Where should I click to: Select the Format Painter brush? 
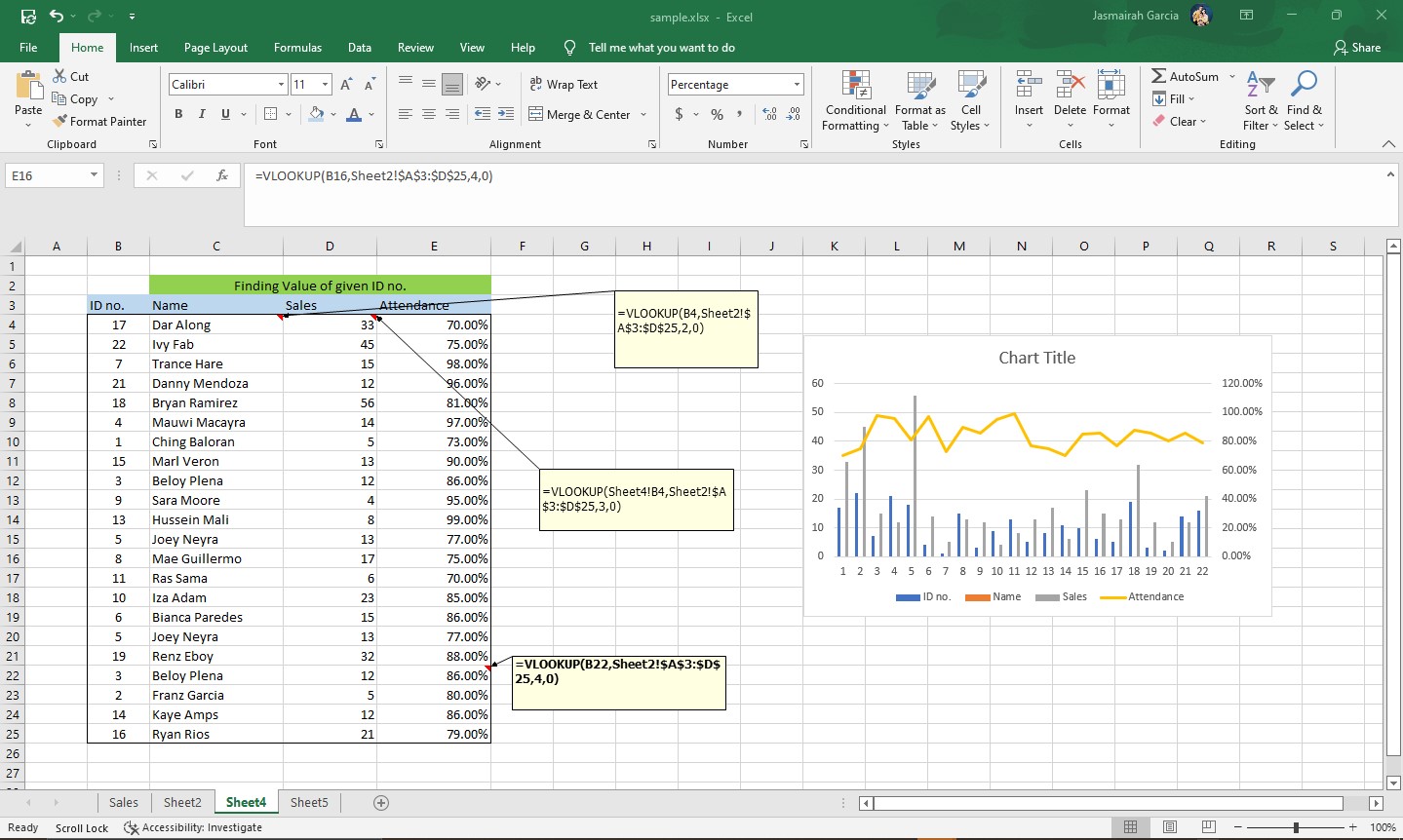[59, 121]
